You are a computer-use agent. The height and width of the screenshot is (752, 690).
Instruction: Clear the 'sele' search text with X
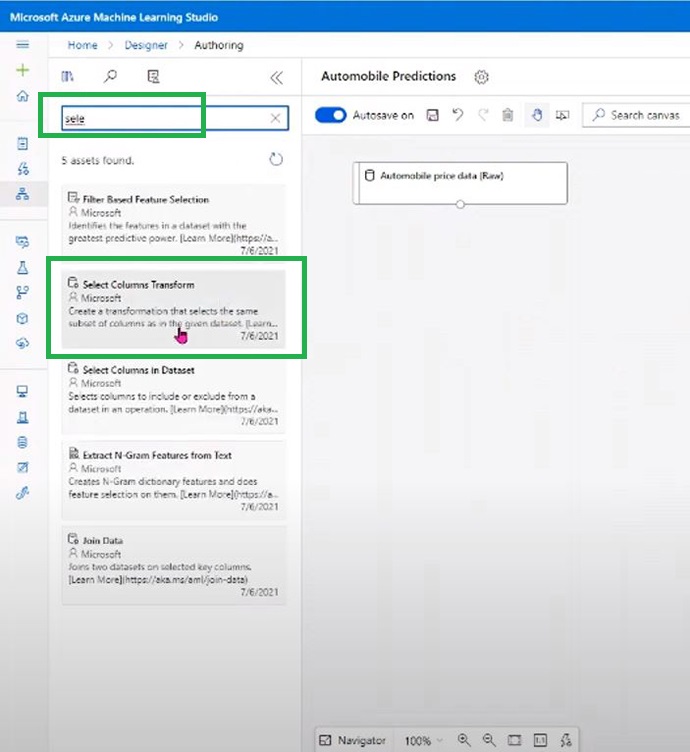(x=275, y=118)
